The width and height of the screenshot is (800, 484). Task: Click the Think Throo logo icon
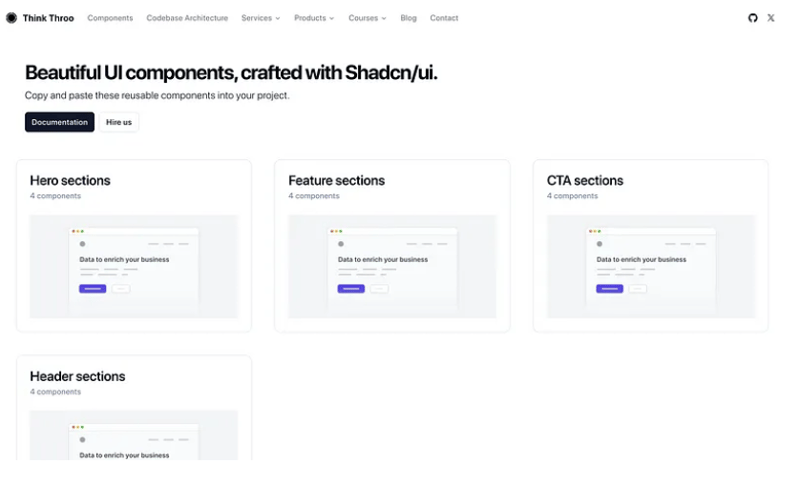pos(12,18)
